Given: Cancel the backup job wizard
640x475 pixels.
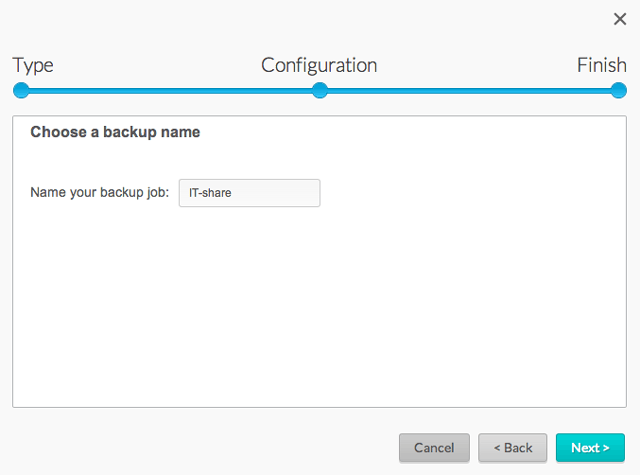Looking at the screenshot, I should (434, 448).
